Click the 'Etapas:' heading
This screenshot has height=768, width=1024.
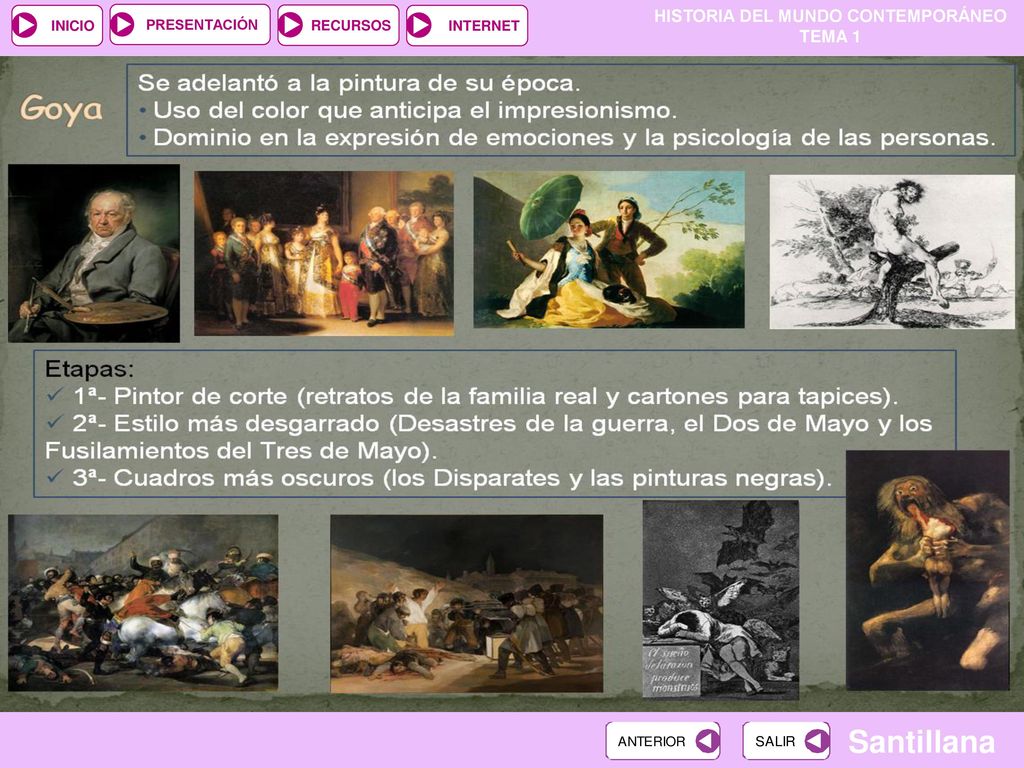89,369
